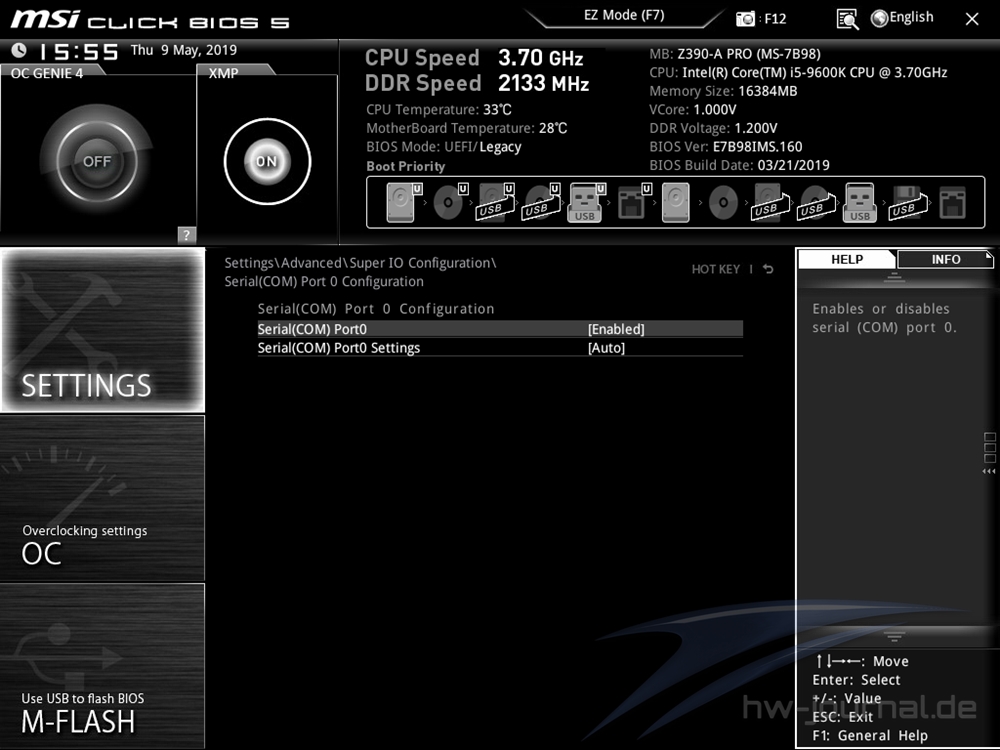1000x750 pixels.
Task: Open the HOT KEY menu
Action: (x=715, y=269)
